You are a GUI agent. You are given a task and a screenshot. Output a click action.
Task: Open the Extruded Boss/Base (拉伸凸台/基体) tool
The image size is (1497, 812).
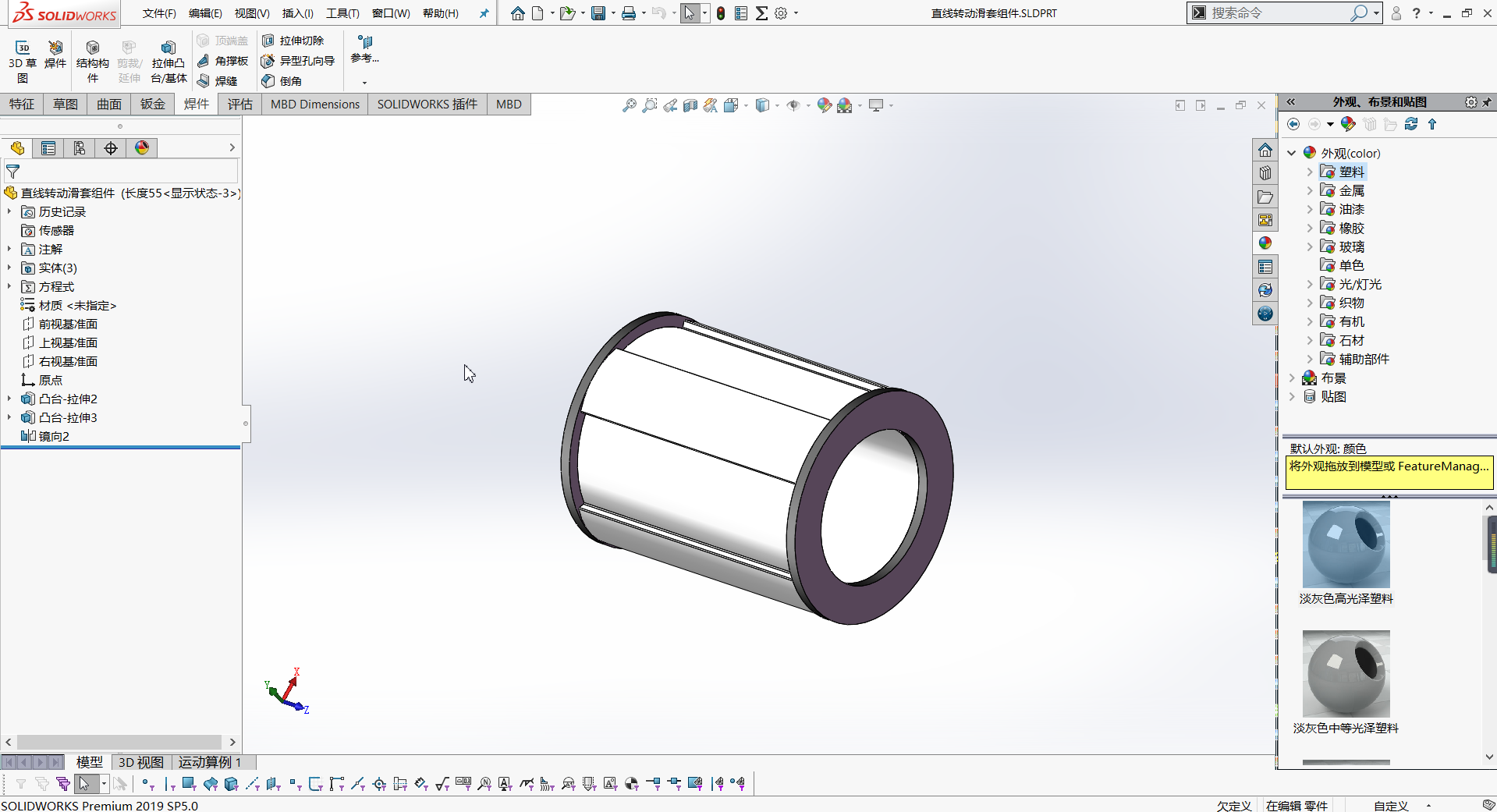pos(169,62)
